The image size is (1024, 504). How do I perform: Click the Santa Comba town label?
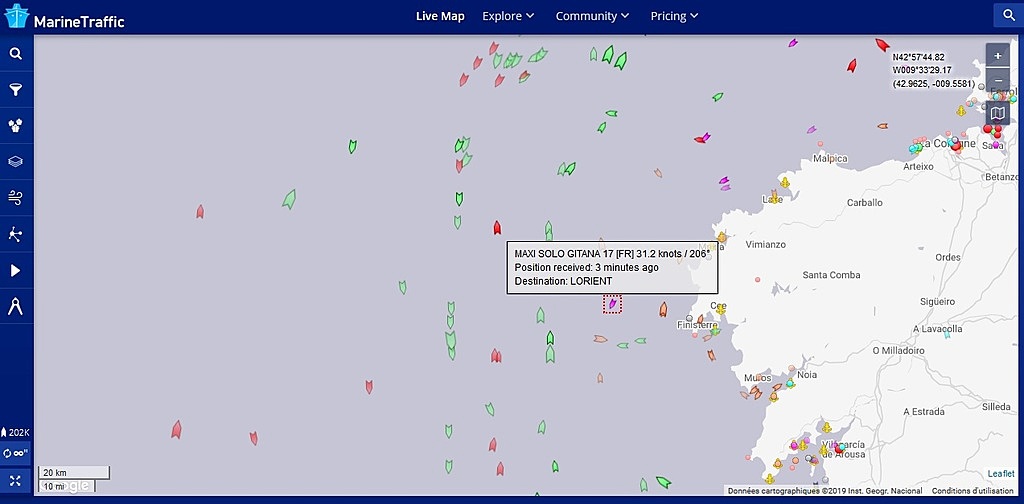[x=831, y=275]
